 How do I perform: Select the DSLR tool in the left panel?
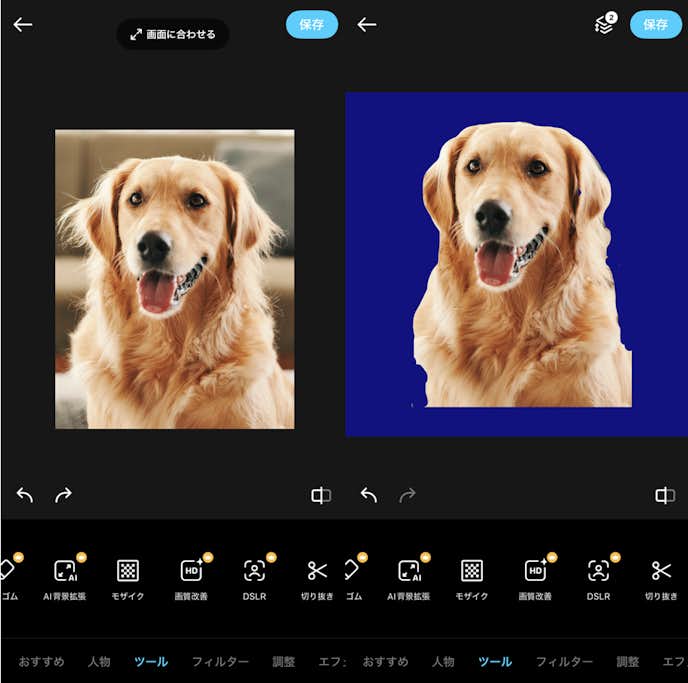[255, 579]
